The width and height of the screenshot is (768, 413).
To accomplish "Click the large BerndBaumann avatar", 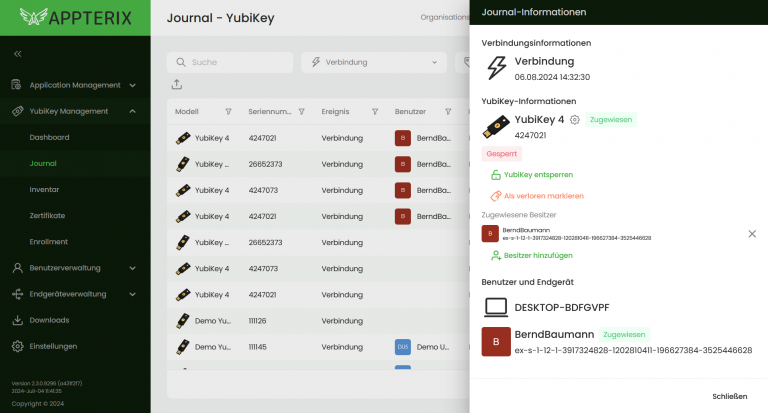I will pos(496,341).
